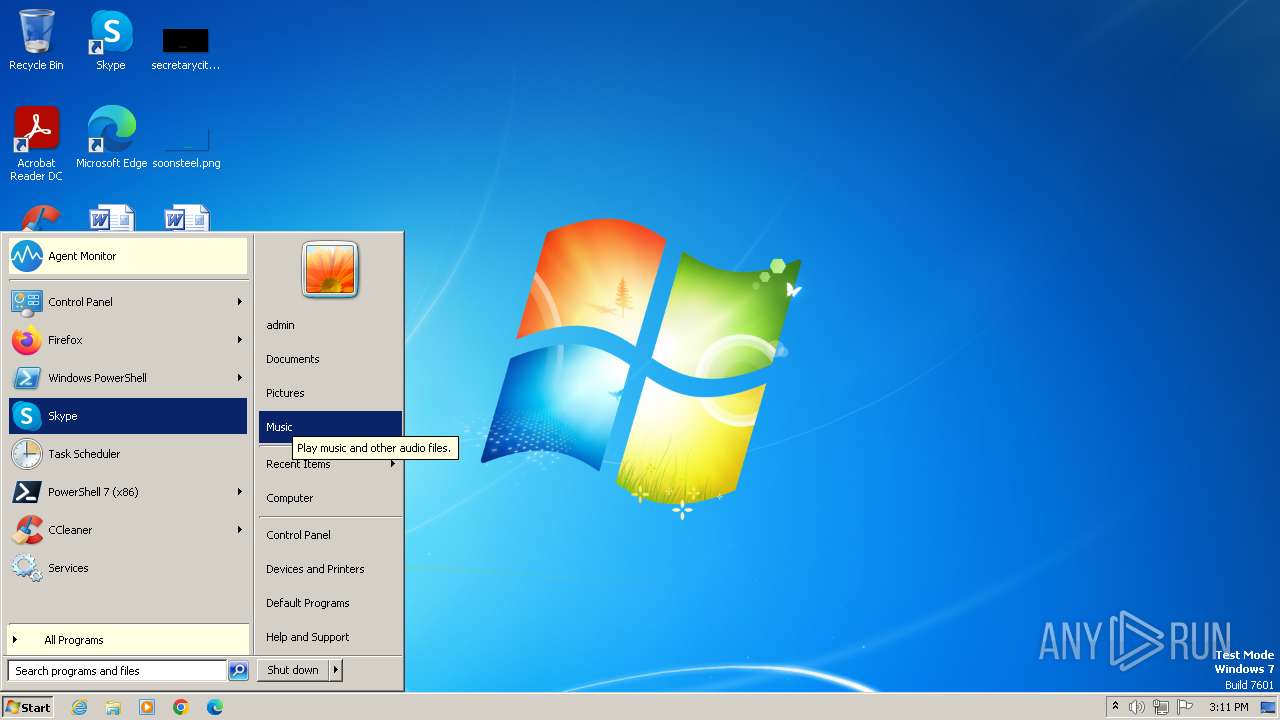1280x720 pixels.
Task: Open Action Center flag icon
Action: pyautogui.click(x=1185, y=707)
